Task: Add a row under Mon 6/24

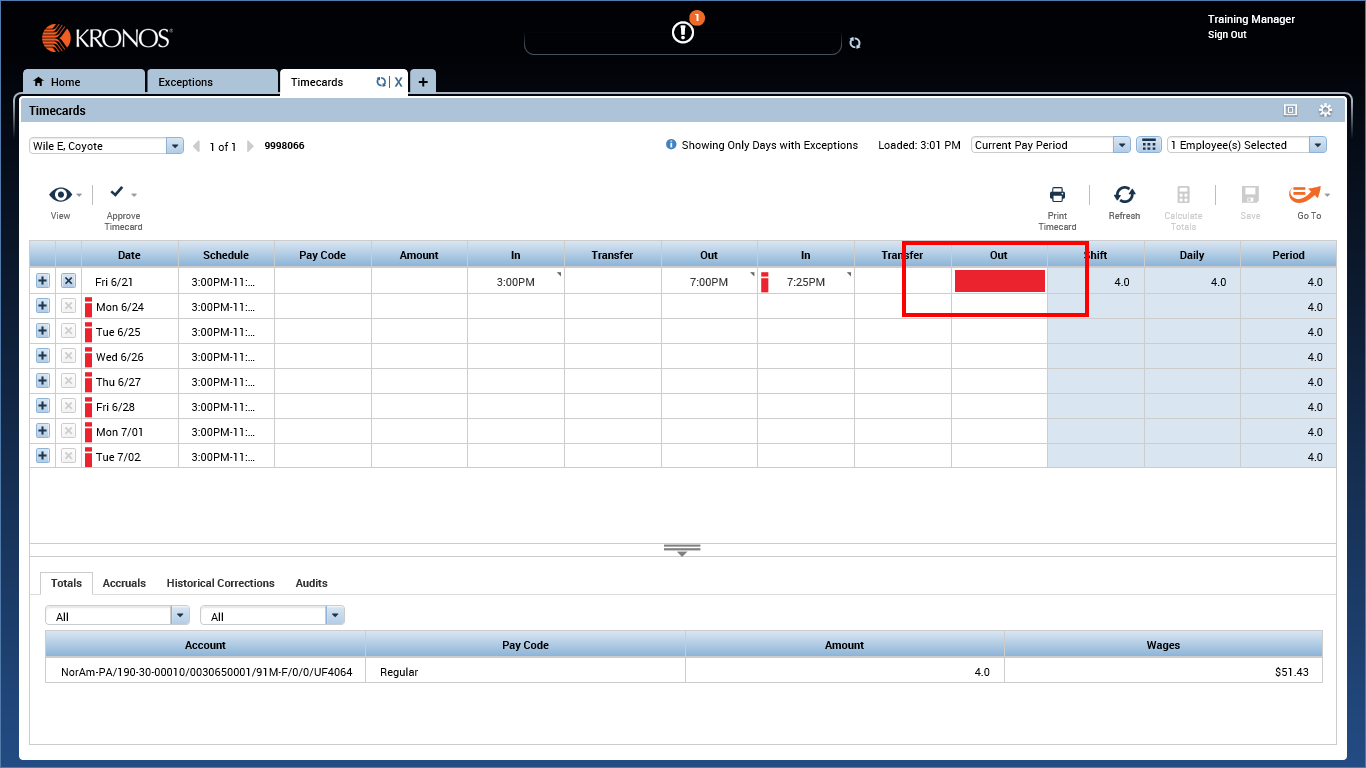Action: click(x=41, y=306)
